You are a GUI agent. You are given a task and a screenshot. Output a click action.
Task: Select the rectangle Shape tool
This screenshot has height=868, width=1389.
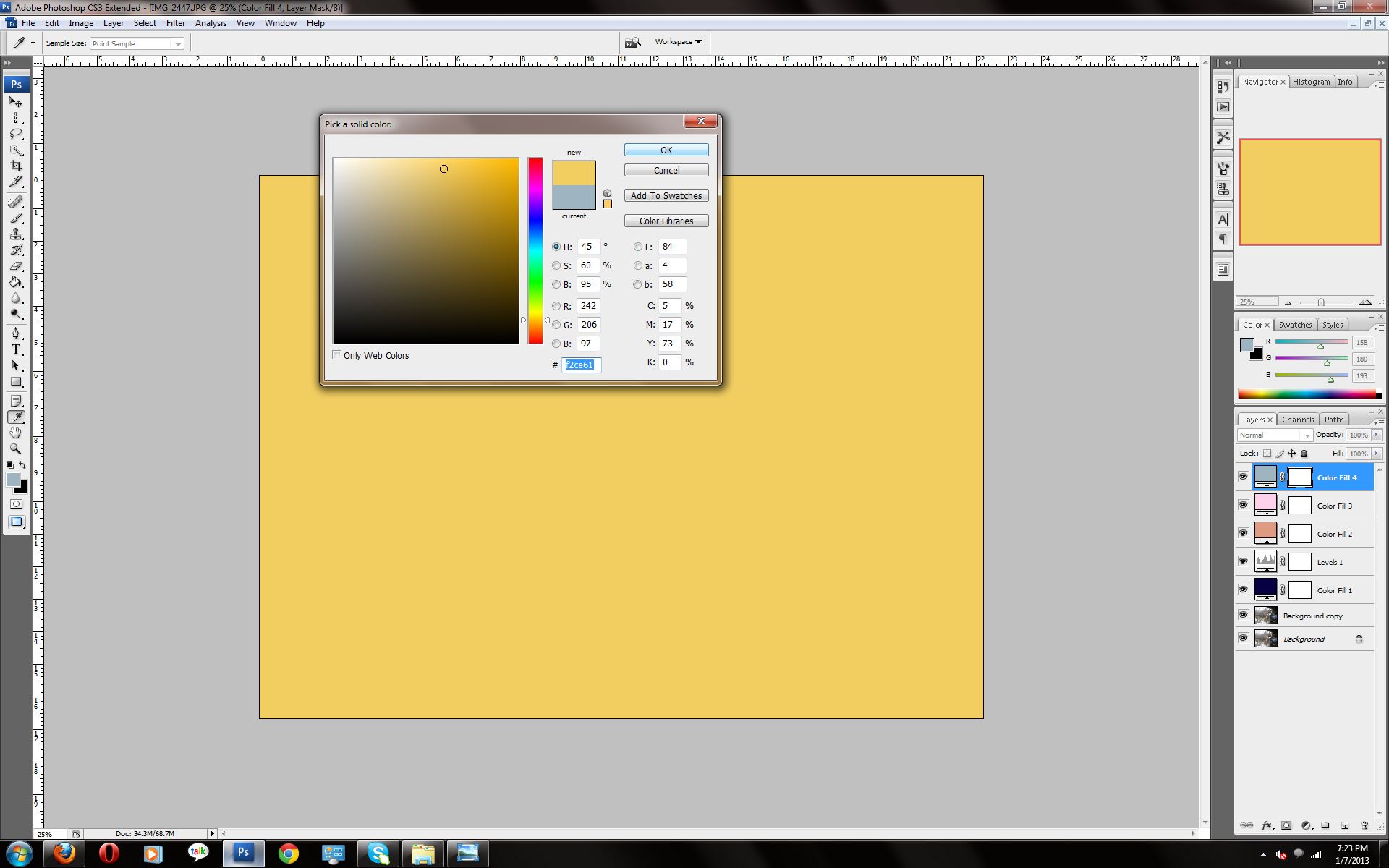pos(16,381)
